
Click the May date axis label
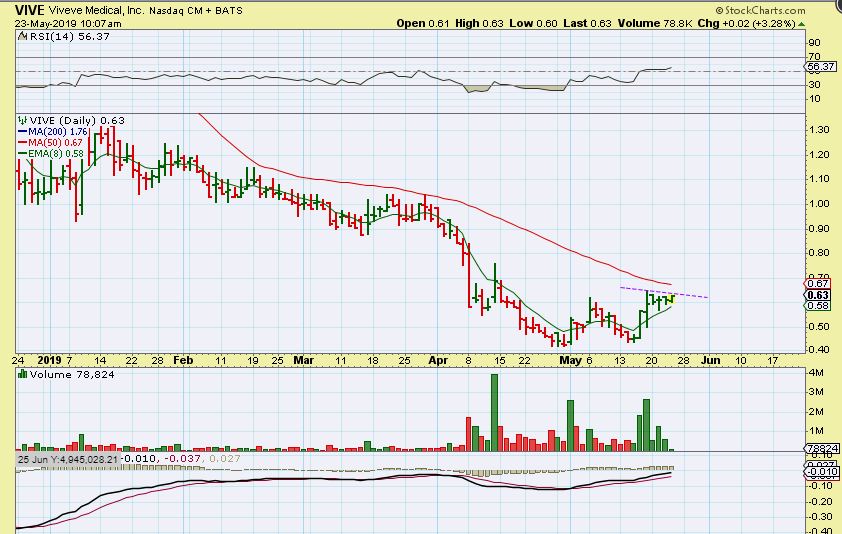point(570,360)
